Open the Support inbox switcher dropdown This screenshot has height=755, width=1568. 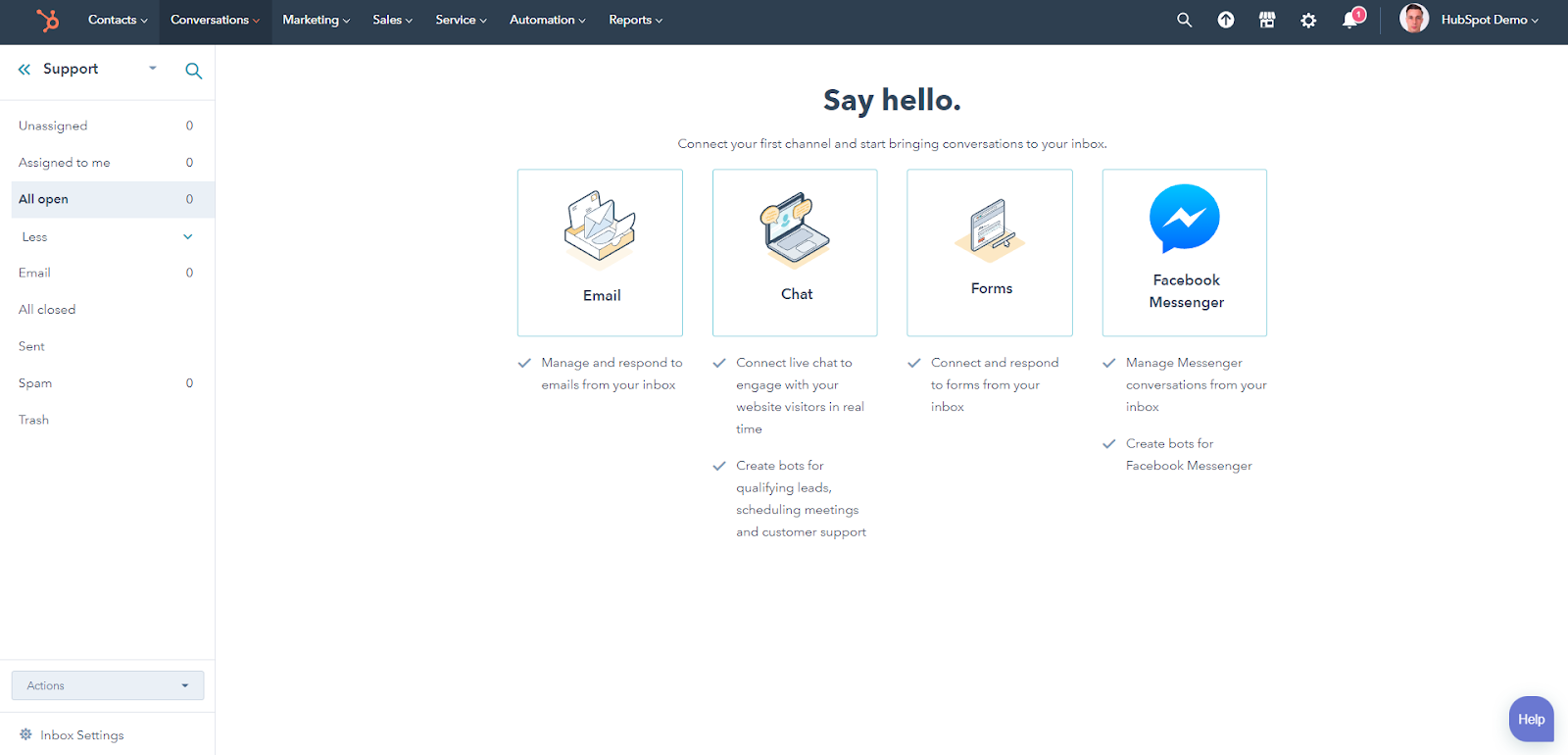[x=153, y=69]
